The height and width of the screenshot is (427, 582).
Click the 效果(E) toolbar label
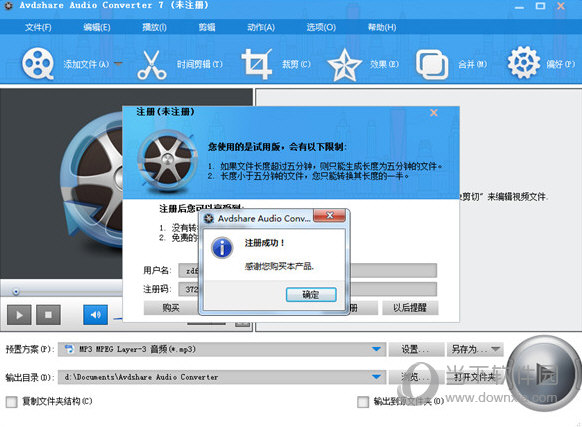pos(384,64)
